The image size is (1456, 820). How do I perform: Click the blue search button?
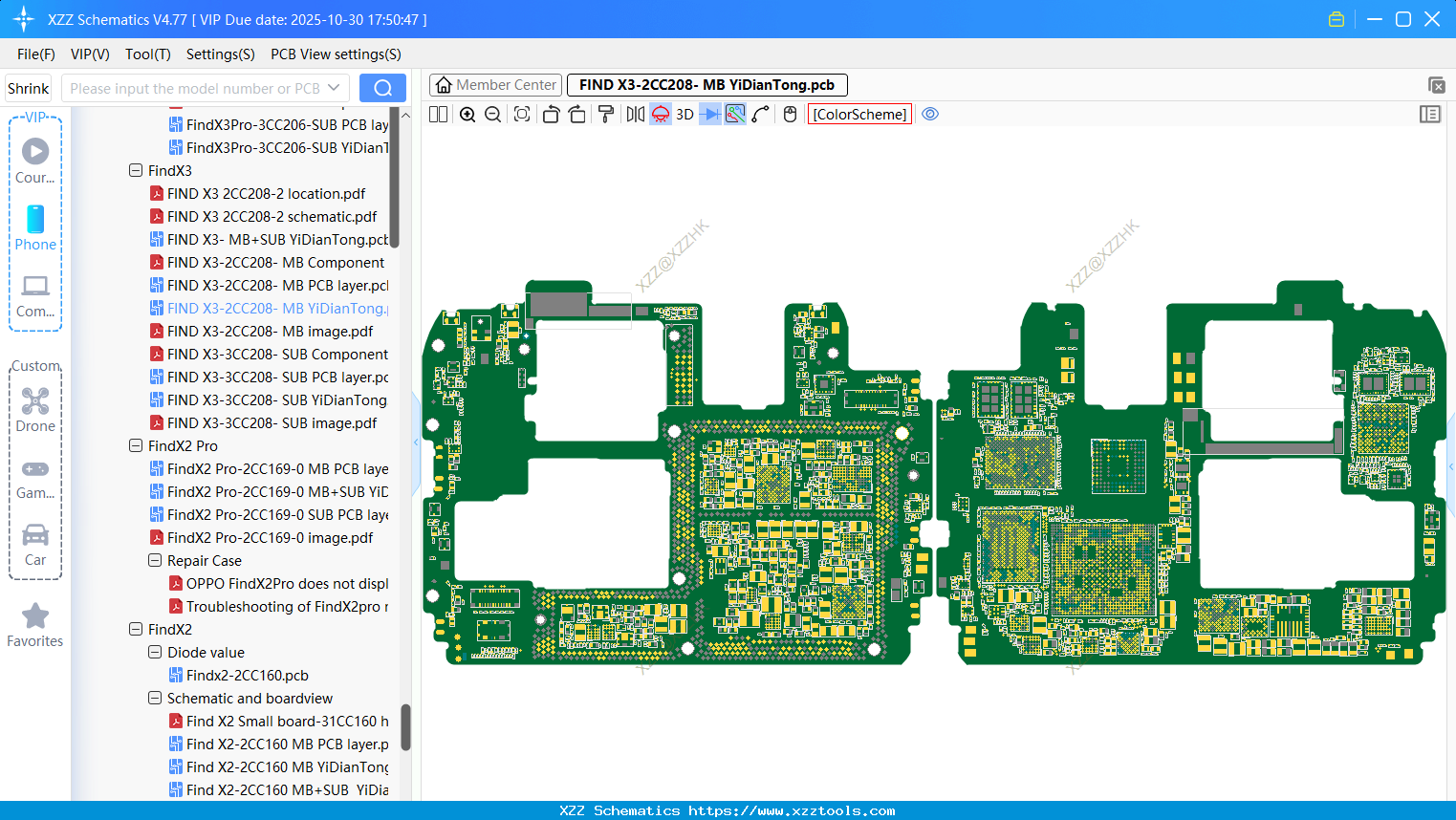(382, 88)
